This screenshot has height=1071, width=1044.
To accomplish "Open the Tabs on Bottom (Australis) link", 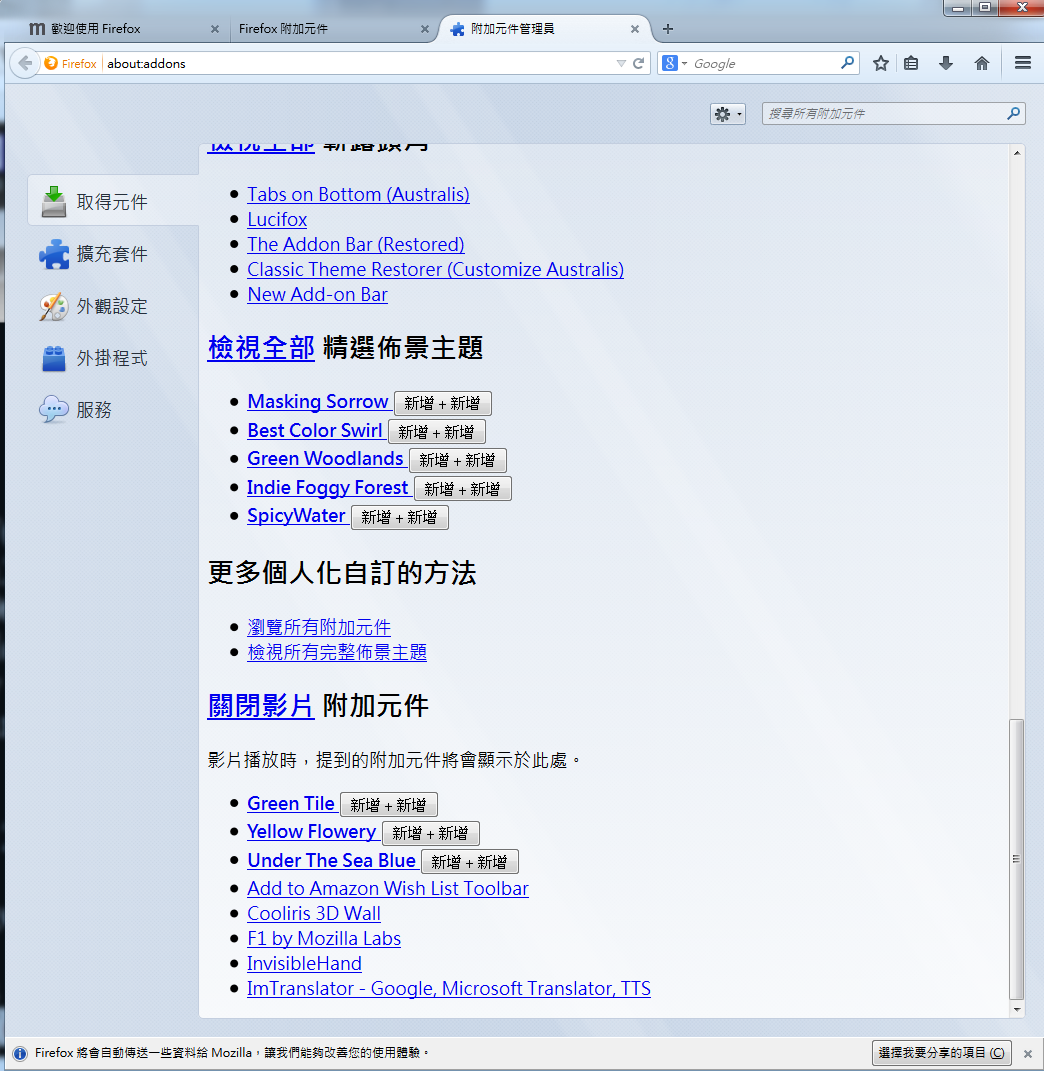I will [x=358, y=195].
